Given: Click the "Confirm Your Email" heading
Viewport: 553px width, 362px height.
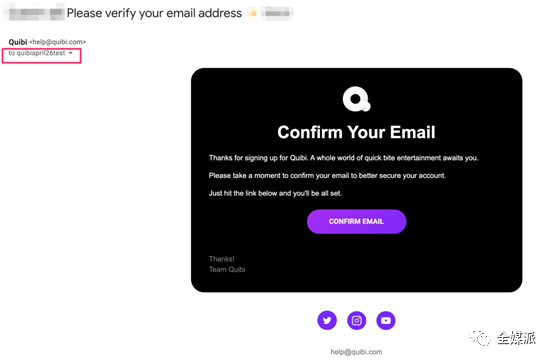Looking at the screenshot, I should pyautogui.click(x=356, y=132).
